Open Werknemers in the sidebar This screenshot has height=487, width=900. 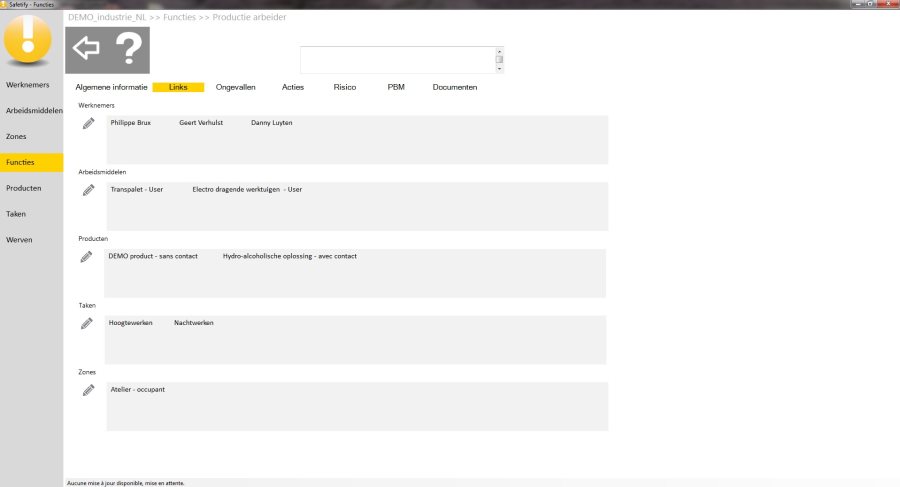(28, 85)
